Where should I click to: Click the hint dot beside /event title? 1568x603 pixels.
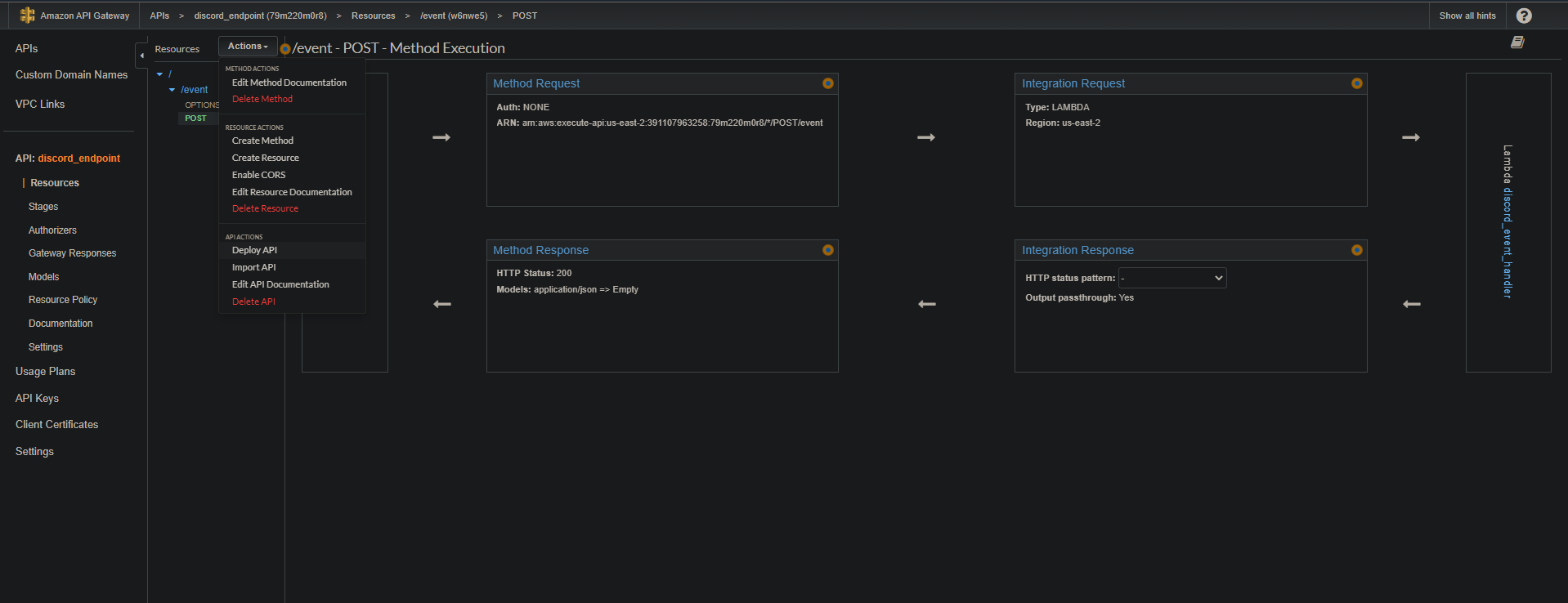(x=285, y=49)
